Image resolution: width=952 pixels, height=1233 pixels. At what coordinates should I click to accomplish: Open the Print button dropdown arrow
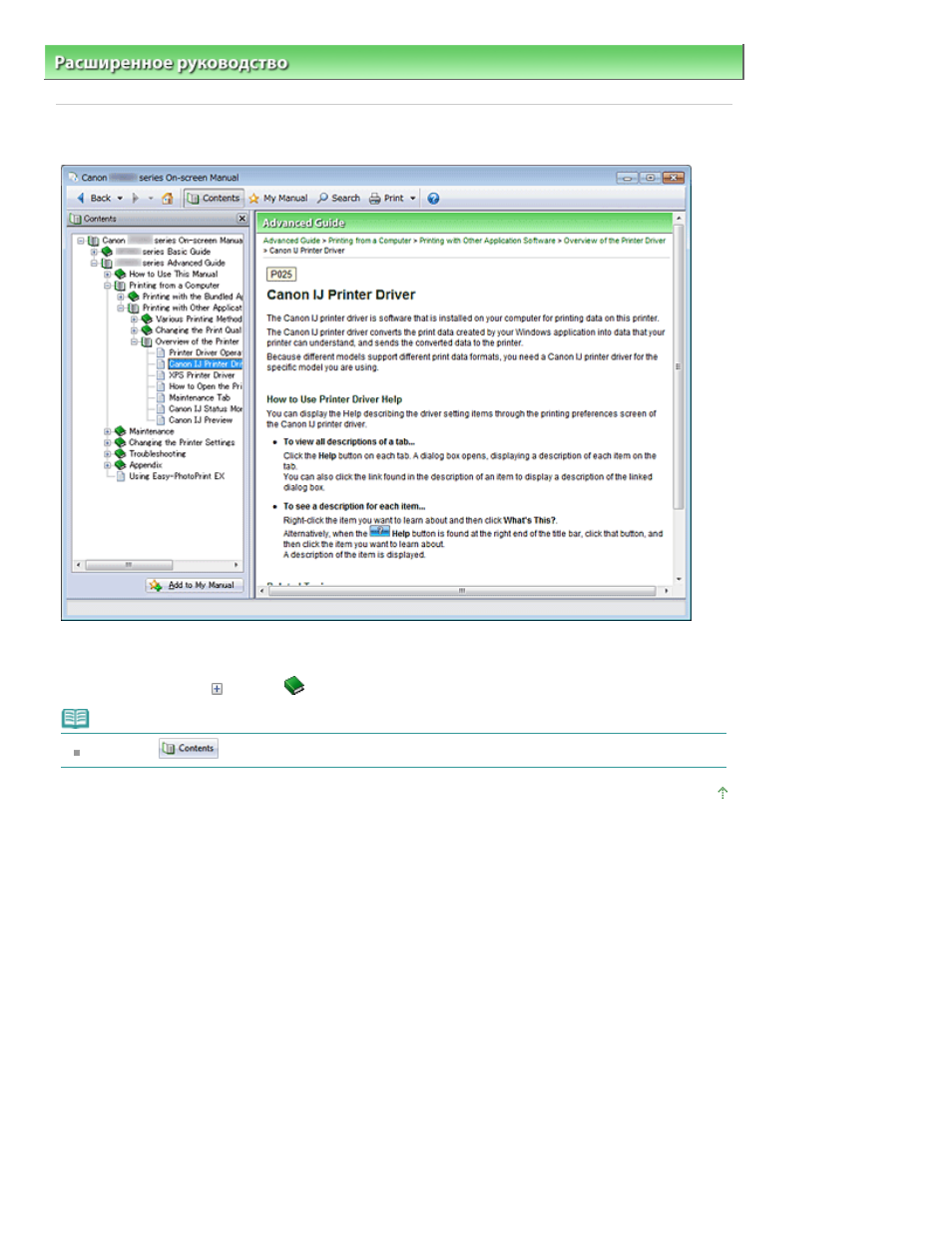pos(413,199)
